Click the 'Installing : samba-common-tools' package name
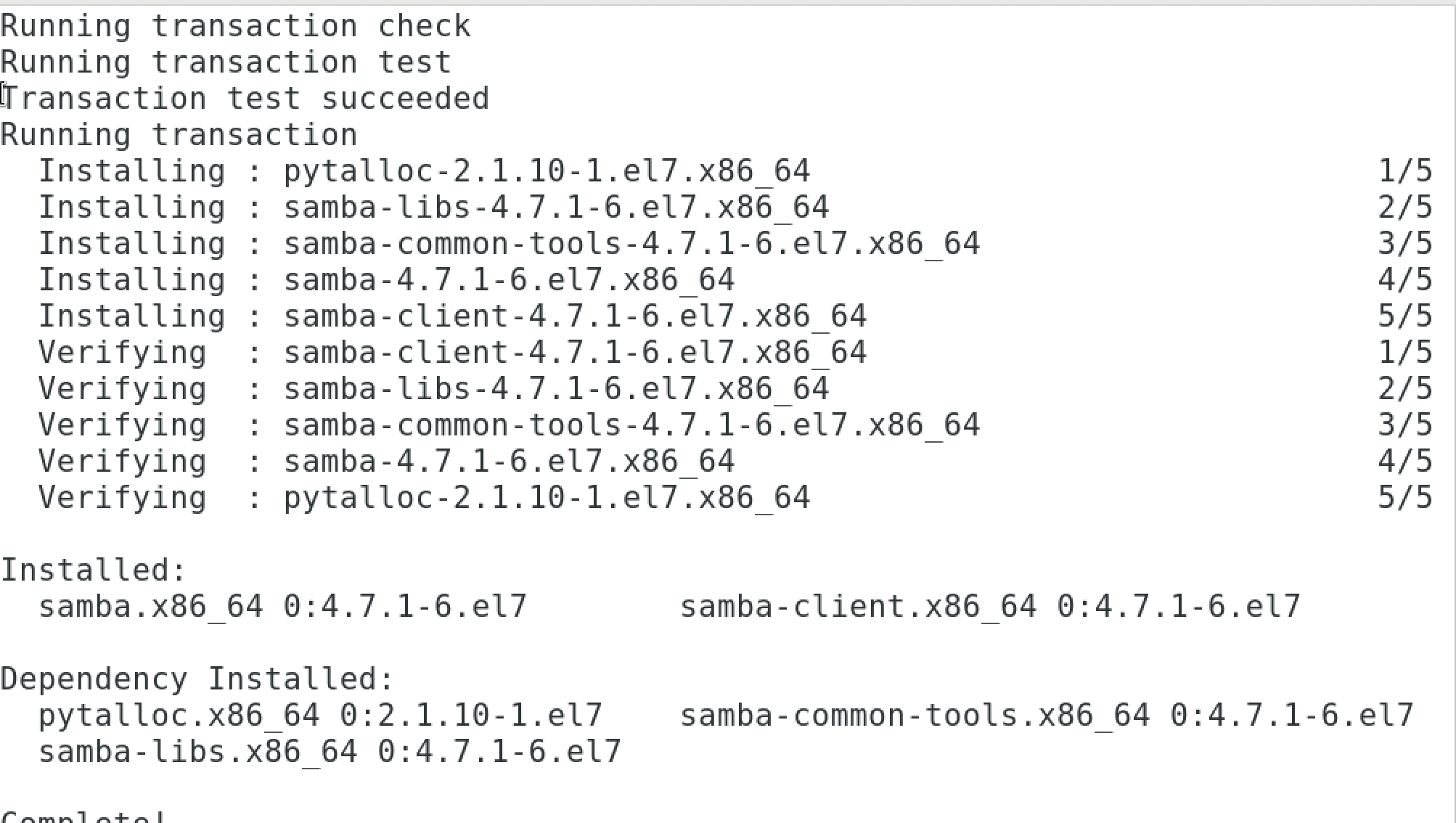Viewport: 1456px width, 823px height. click(631, 244)
